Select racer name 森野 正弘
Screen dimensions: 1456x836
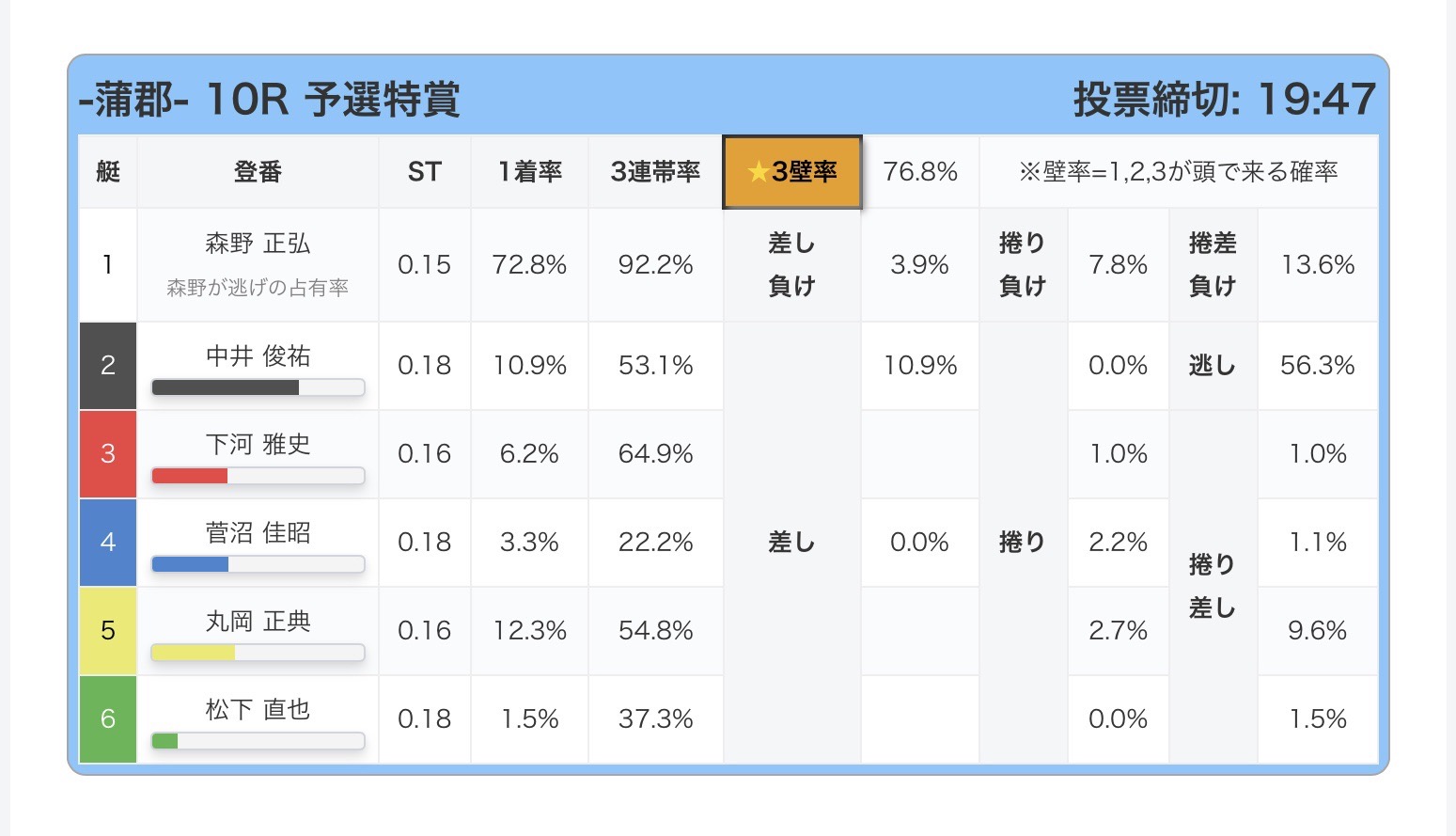click(x=258, y=244)
